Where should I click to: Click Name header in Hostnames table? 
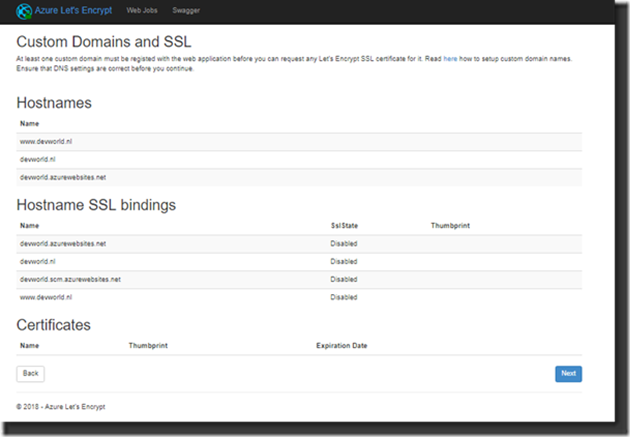click(29, 124)
